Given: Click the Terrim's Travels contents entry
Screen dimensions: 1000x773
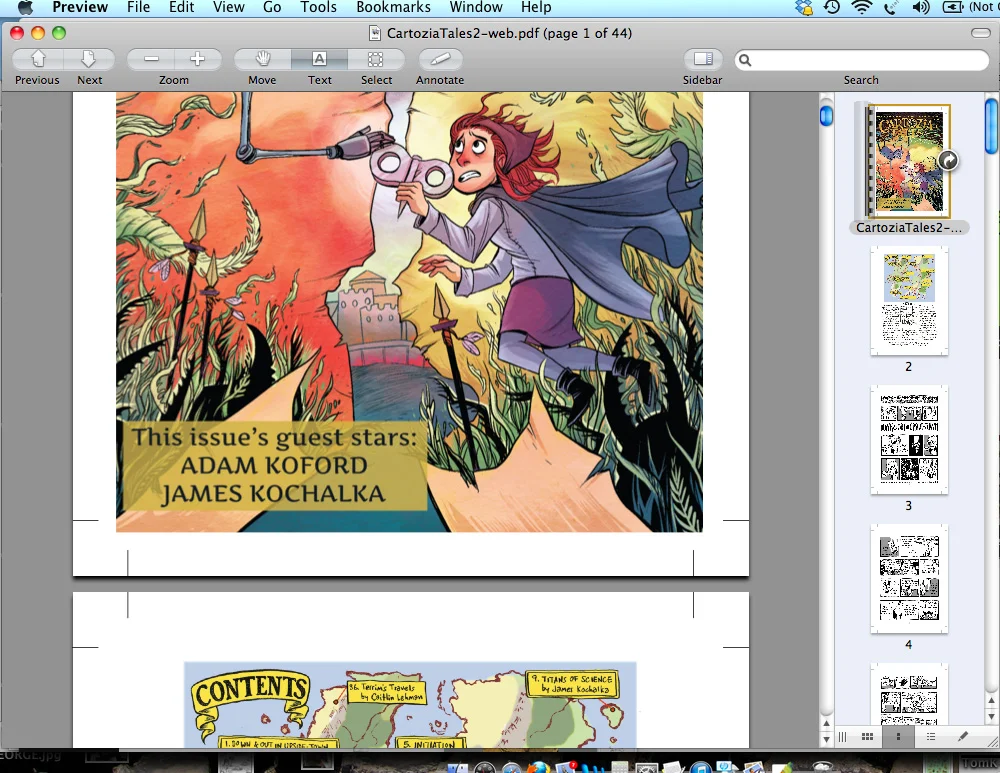Looking at the screenshot, I should 386,692.
